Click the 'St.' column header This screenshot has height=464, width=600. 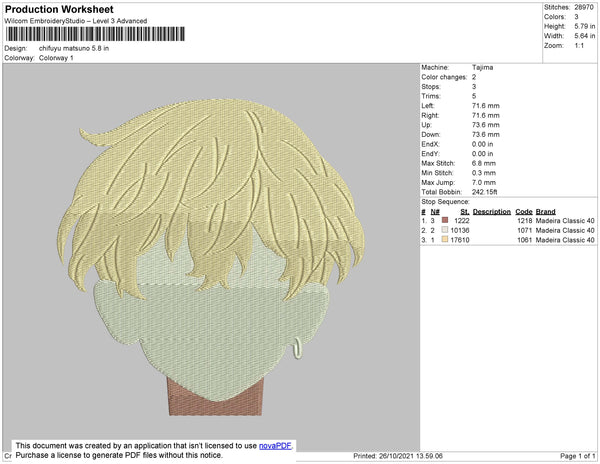[465, 212]
